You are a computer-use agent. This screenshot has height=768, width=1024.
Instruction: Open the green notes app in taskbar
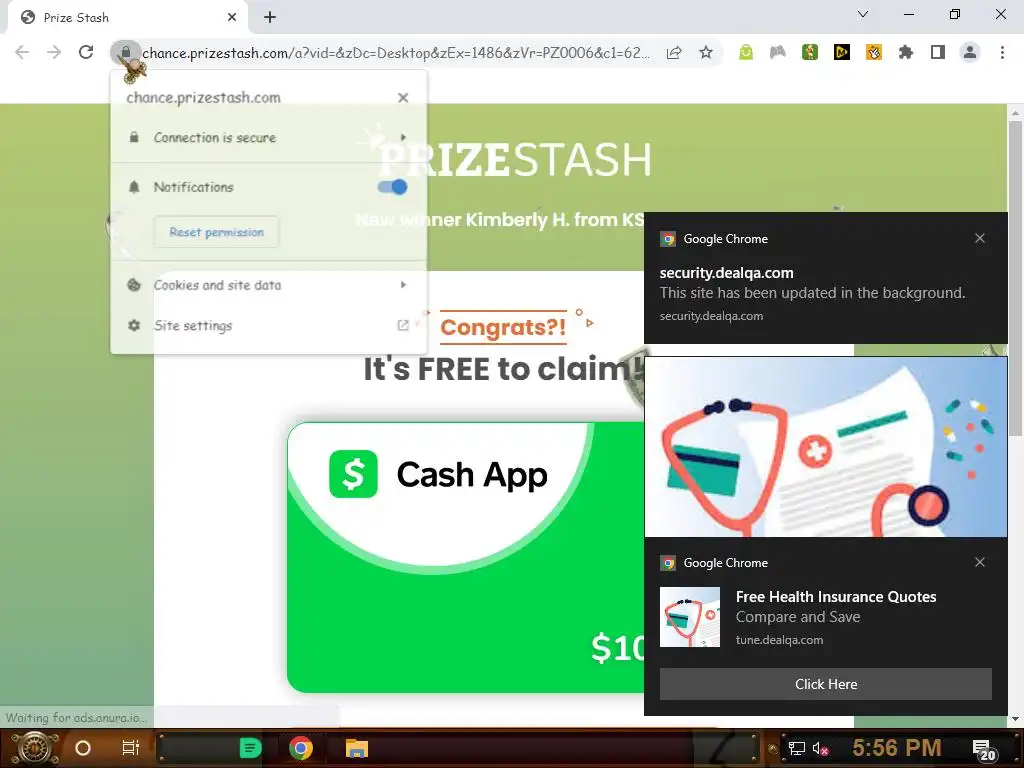(250, 748)
